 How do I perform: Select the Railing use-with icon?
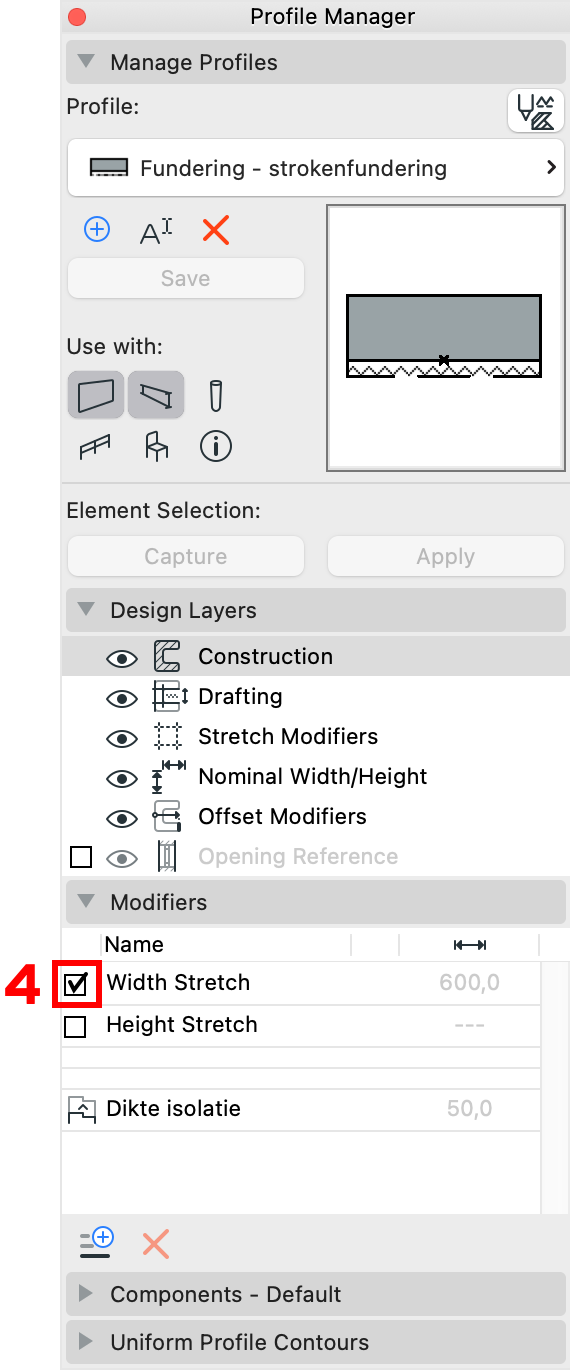(95, 446)
